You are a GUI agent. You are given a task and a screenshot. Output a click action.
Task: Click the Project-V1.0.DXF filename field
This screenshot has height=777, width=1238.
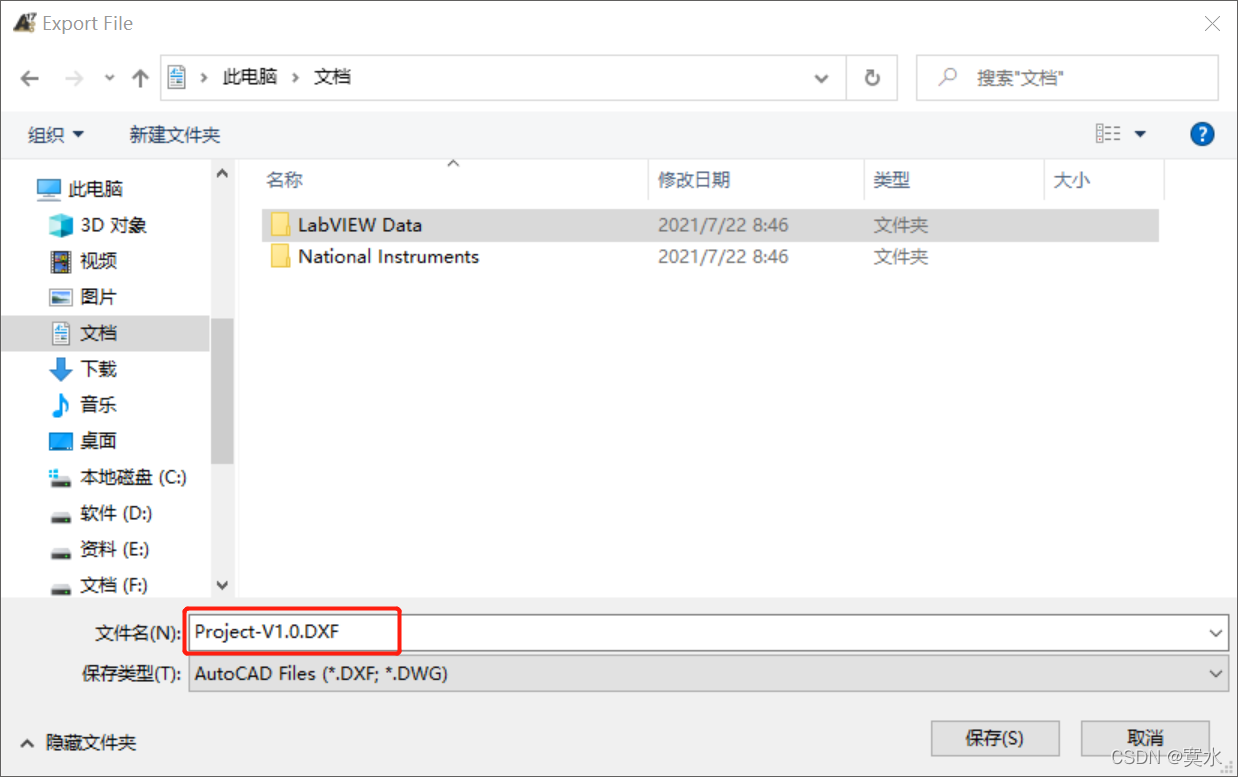(707, 632)
